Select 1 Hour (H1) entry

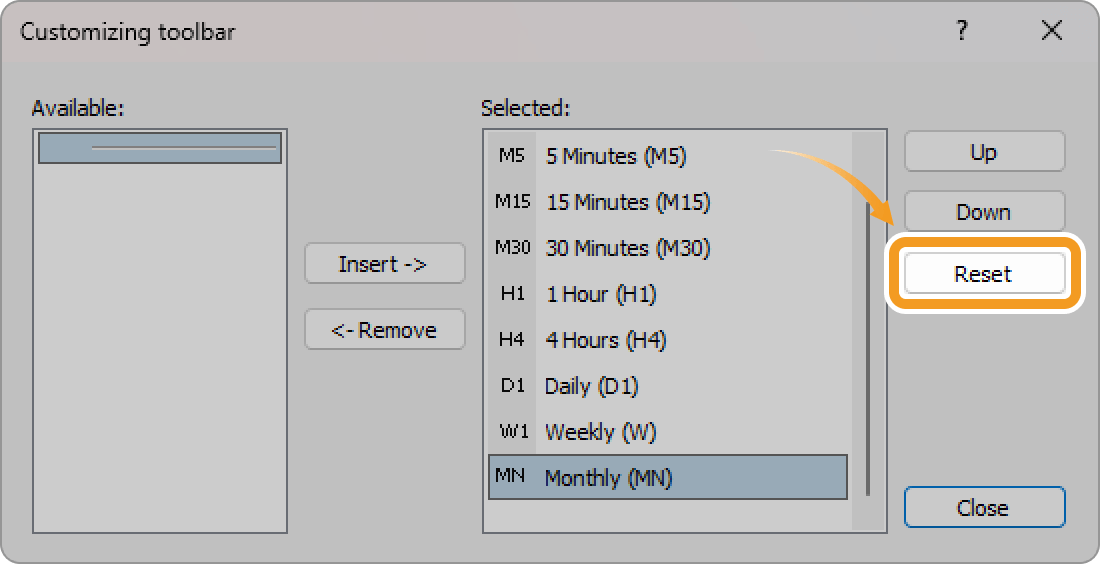(x=668, y=294)
